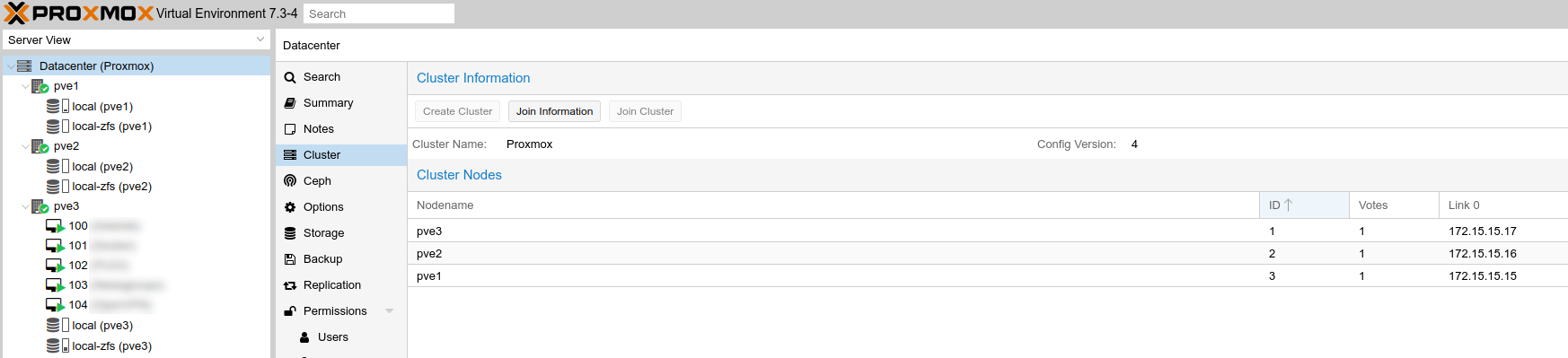1568x358 pixels.
Task: Focus the top Search input field
Action: point(379,13)
